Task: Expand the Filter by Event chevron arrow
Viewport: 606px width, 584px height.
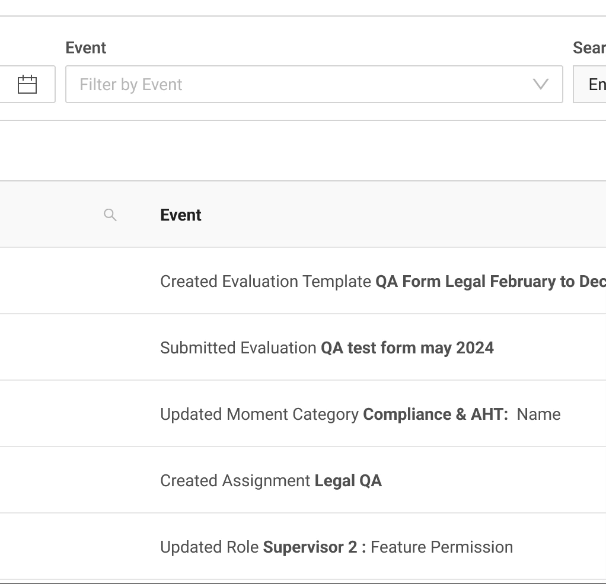Action: [541, 85]
